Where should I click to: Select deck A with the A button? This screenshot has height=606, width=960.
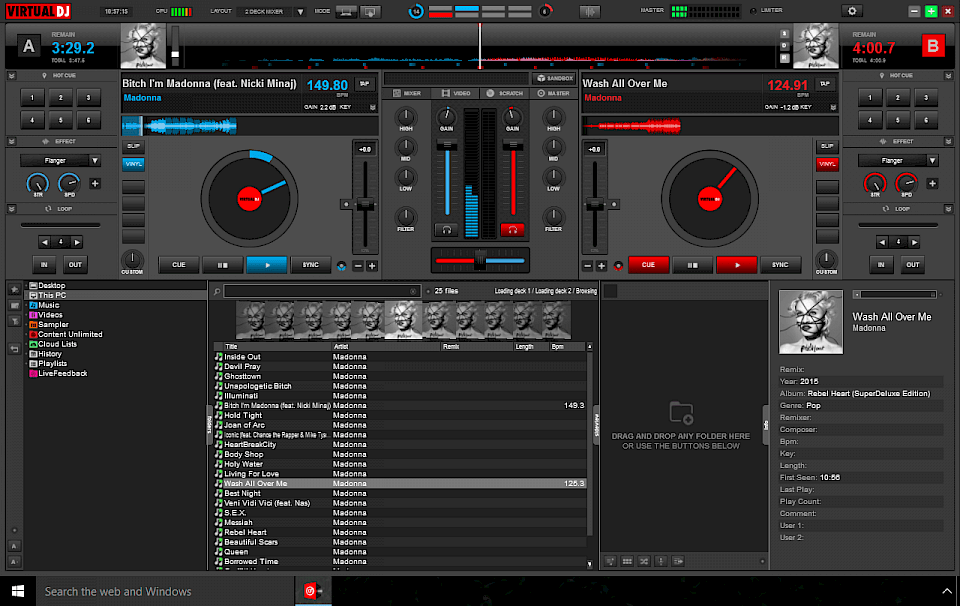click(x=28, y=47)
